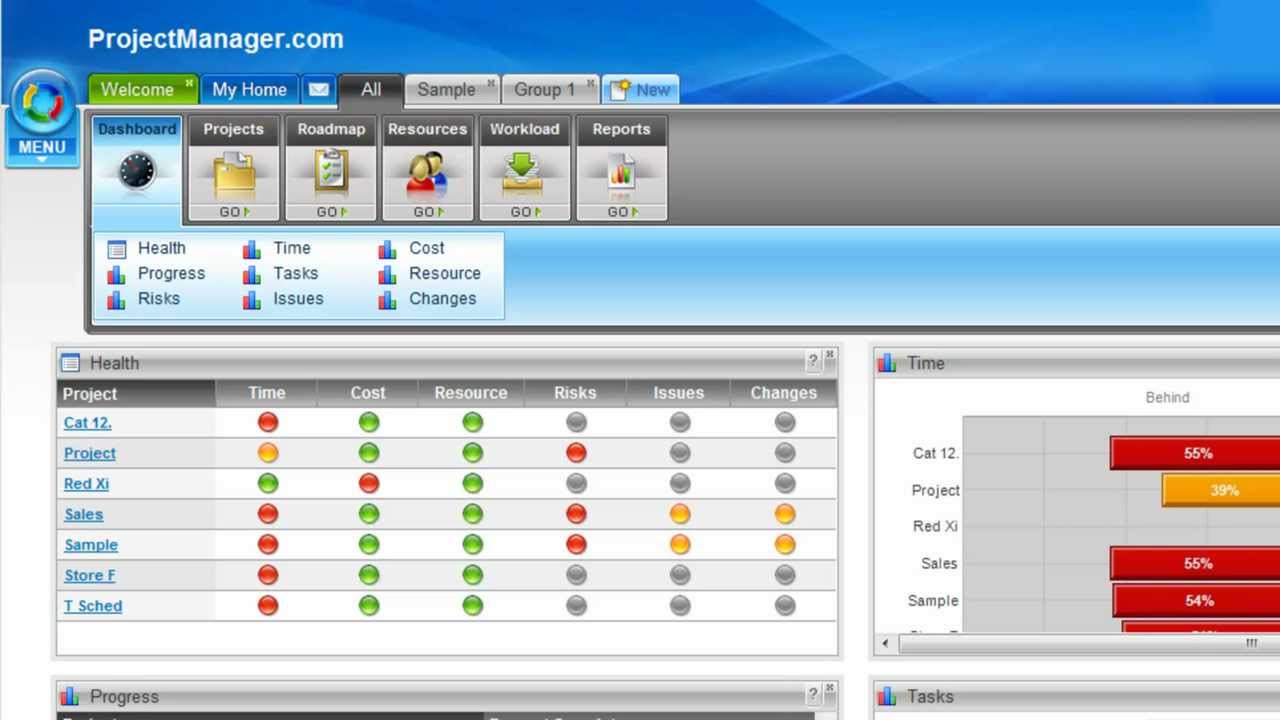The height and width of the screenshot is (720, 1280).
Task: Click the Projects GO button
Action: click(x=234, y=212)
